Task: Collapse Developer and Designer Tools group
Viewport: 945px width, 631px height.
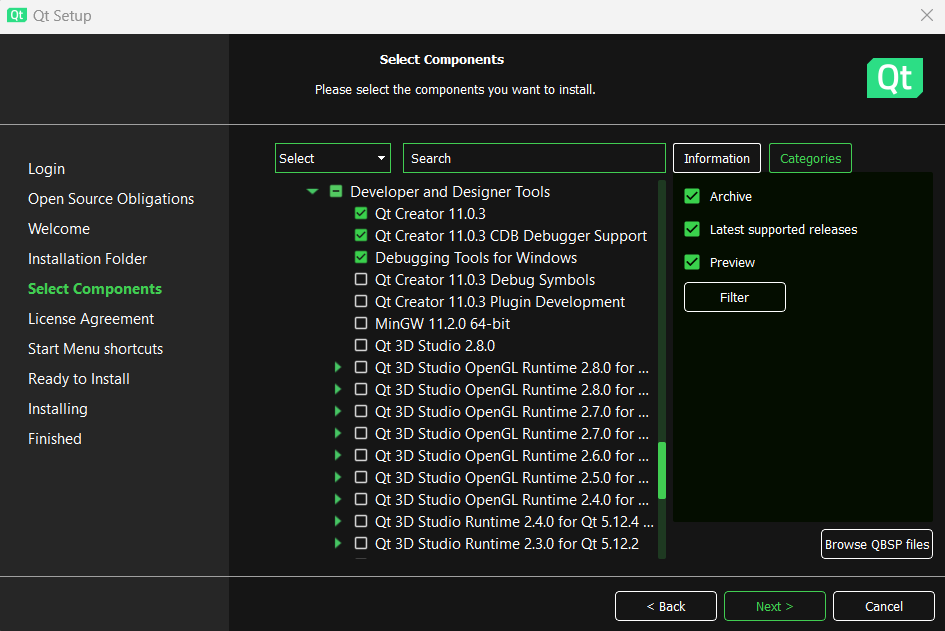Action: [313, 192]
